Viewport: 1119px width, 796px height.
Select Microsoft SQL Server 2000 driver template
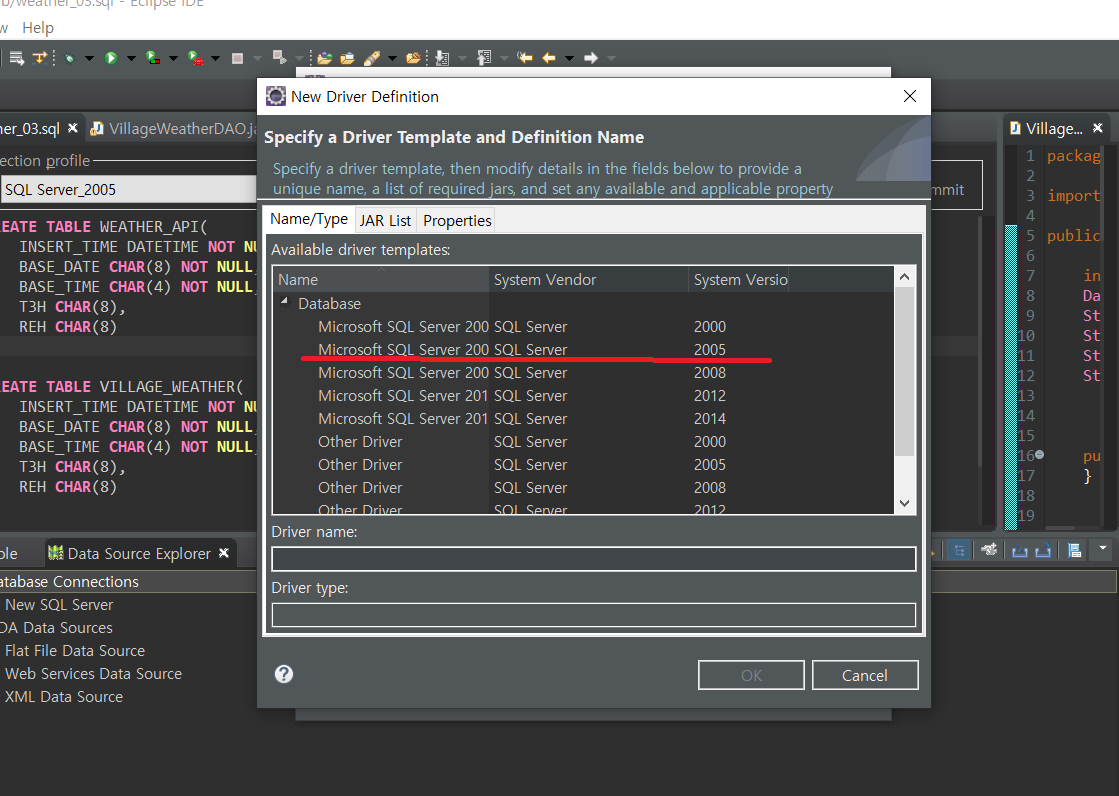[583, 326]
